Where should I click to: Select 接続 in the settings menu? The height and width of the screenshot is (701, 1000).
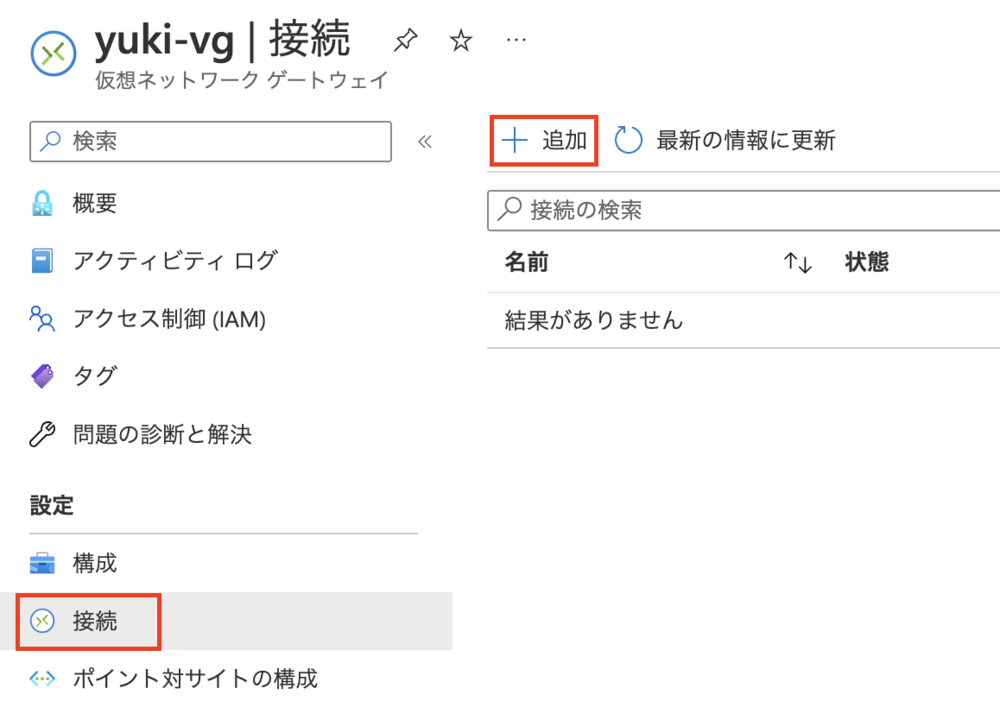click(94, 622)
